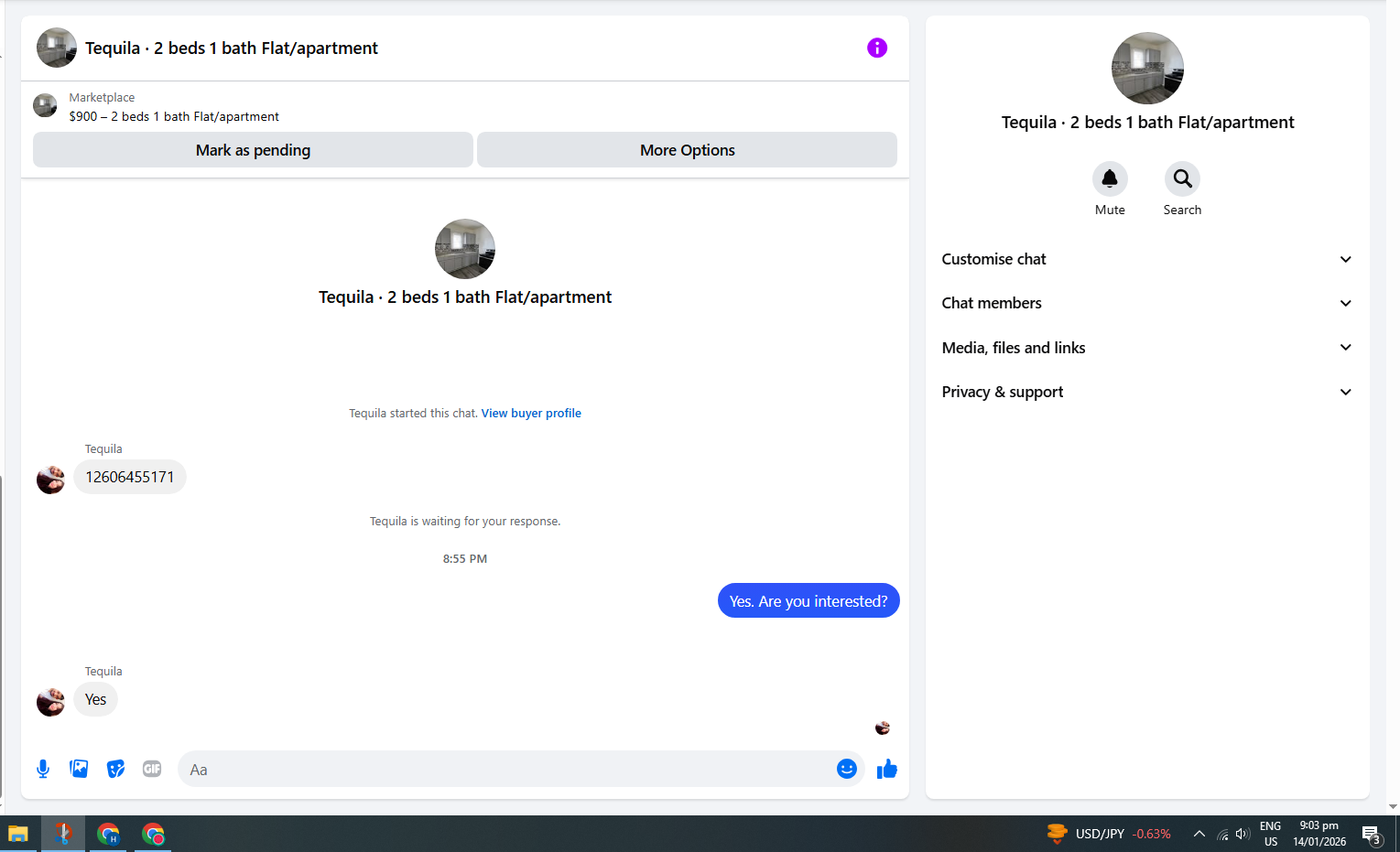Open the taskbar app beside File Explorer

tap(63, 834)
